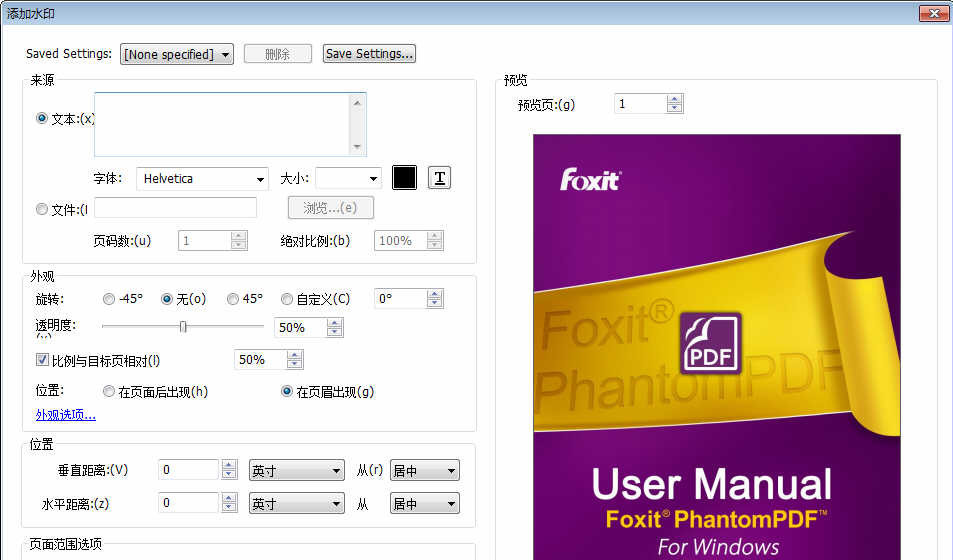Open the 垂直距离 unit 英寸 dropdown
Viewport: 953px width, 560px height.
(x=297, y=471)
